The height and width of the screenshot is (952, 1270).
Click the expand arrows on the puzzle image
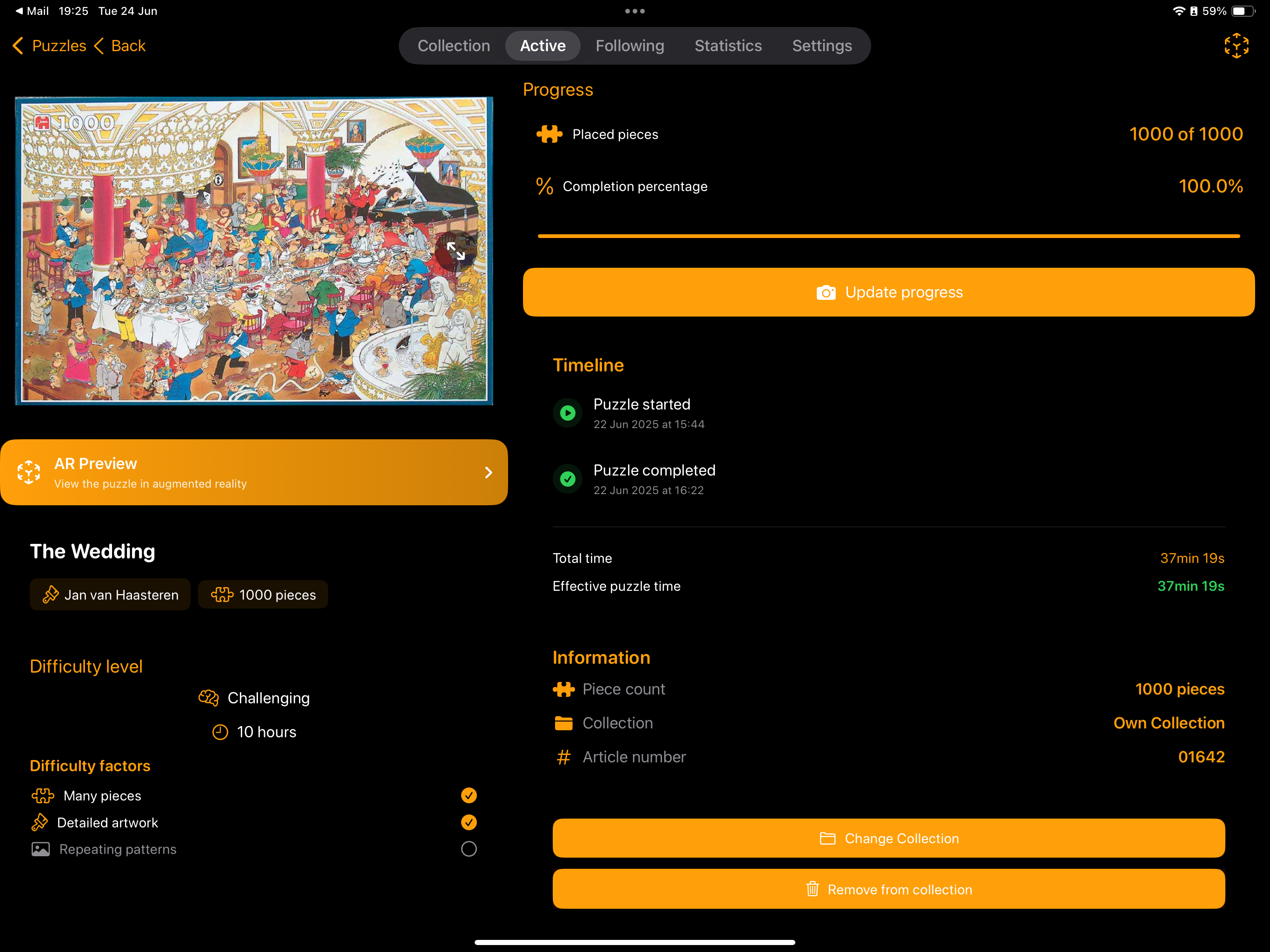click(456, 251)
